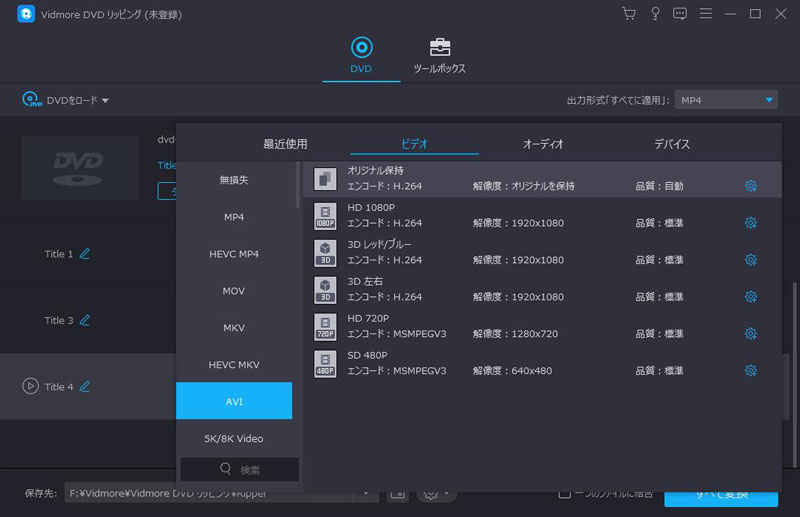Open settings gear for SD 480P
Screen dimensions: 800x517
pos(751,371)
